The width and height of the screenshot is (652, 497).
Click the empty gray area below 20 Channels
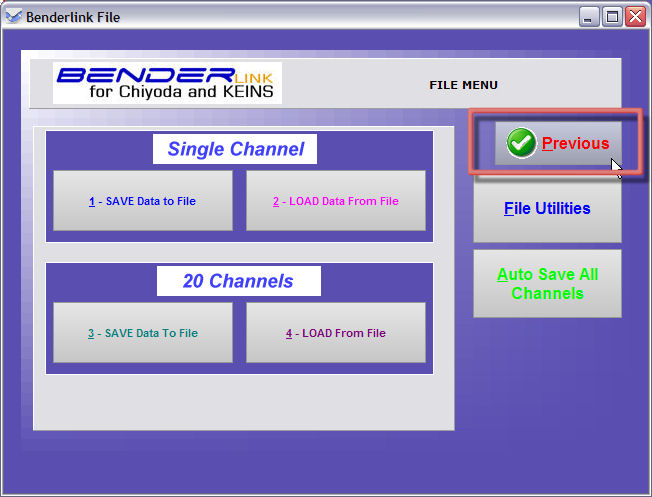coord(240,403)
